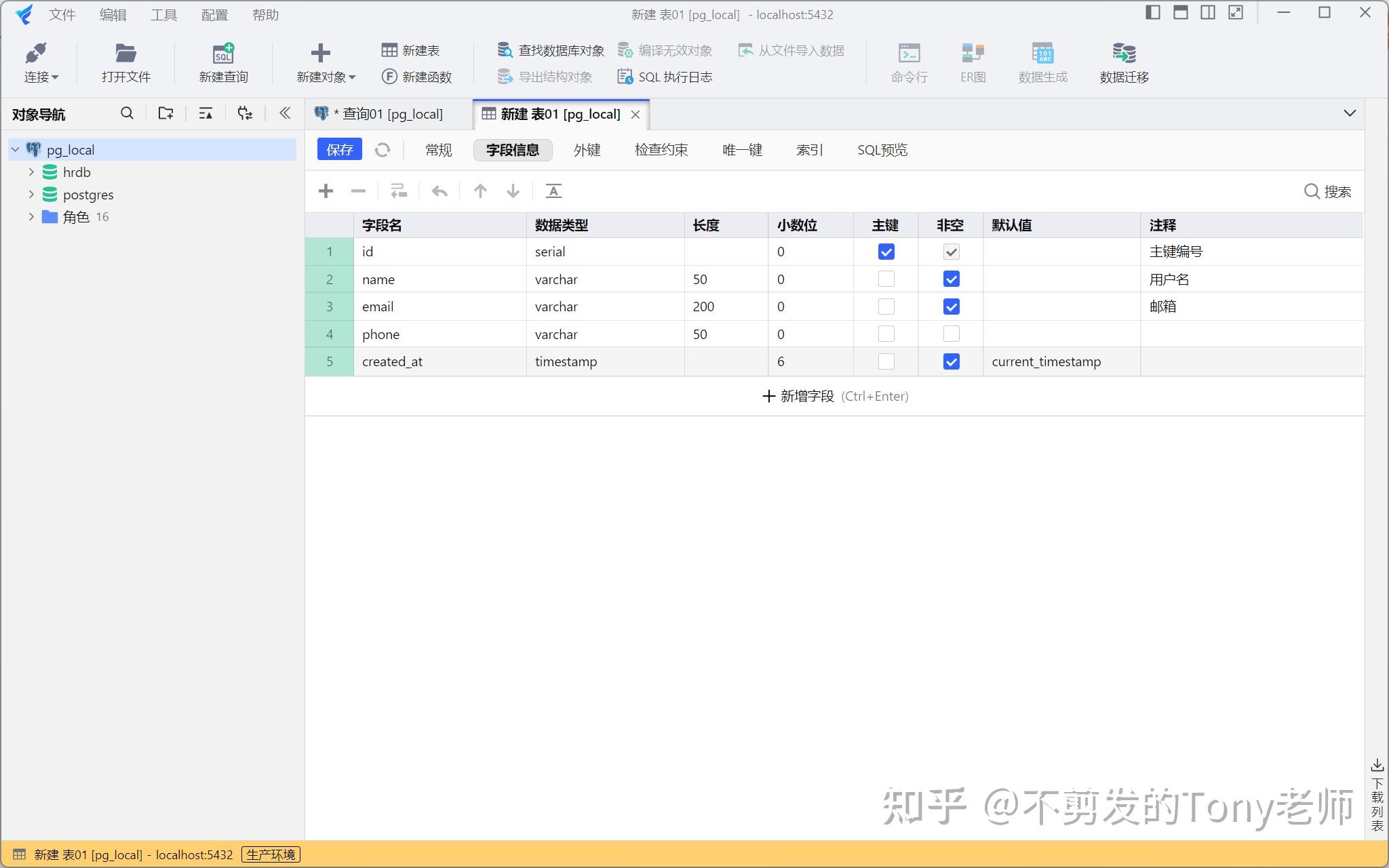Click the 保存 save button

point(338,149)
